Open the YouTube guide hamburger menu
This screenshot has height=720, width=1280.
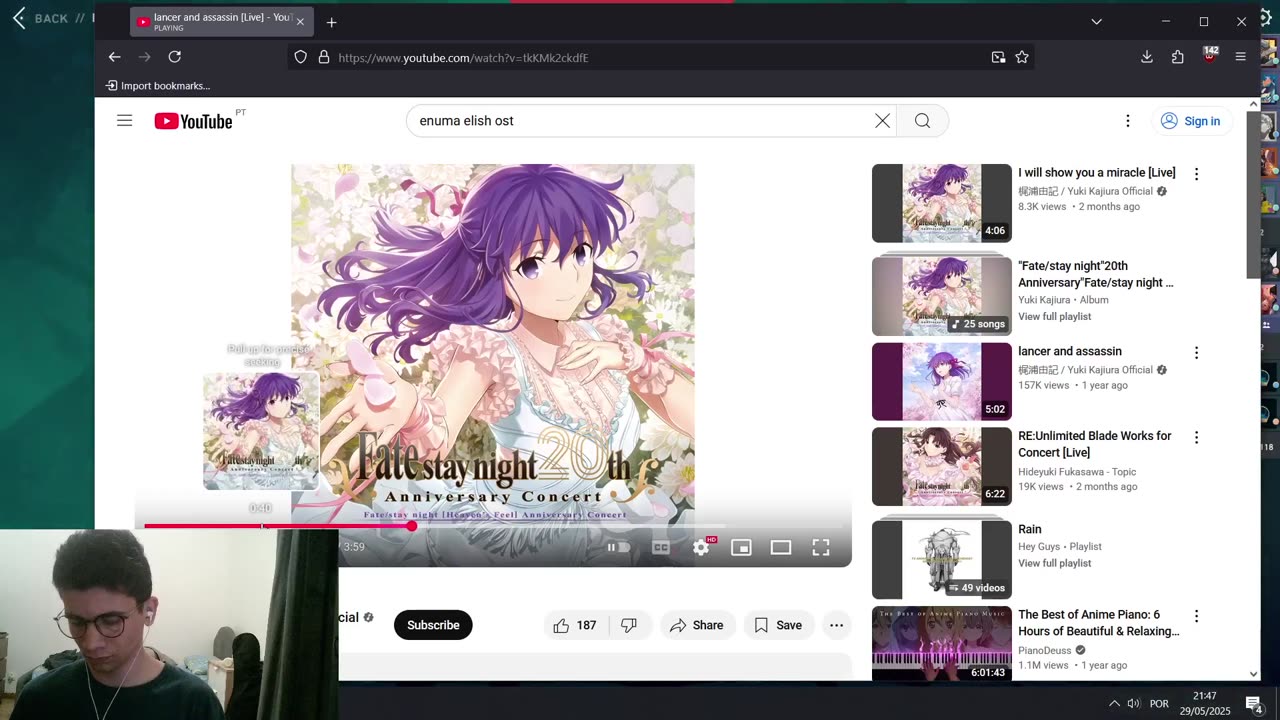tap(124, 121)
